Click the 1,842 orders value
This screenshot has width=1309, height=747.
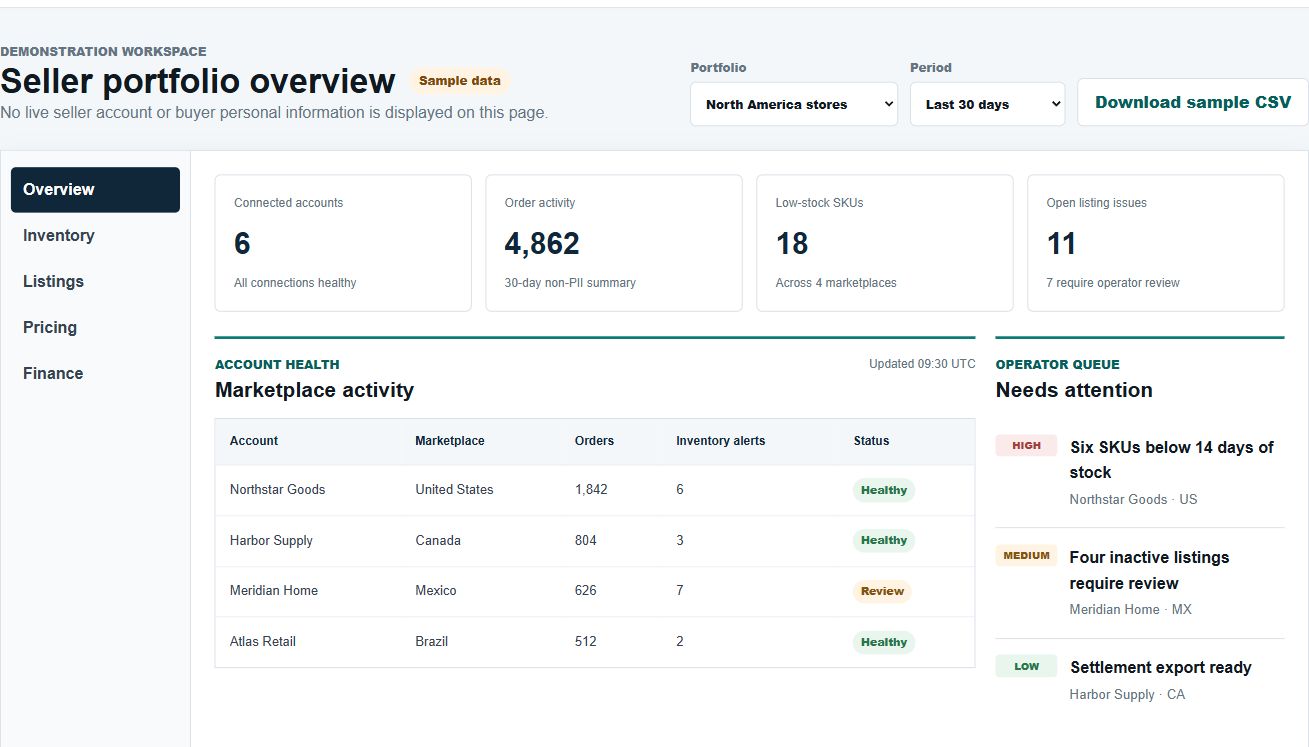pyautogui.click(x=591, y=490)
